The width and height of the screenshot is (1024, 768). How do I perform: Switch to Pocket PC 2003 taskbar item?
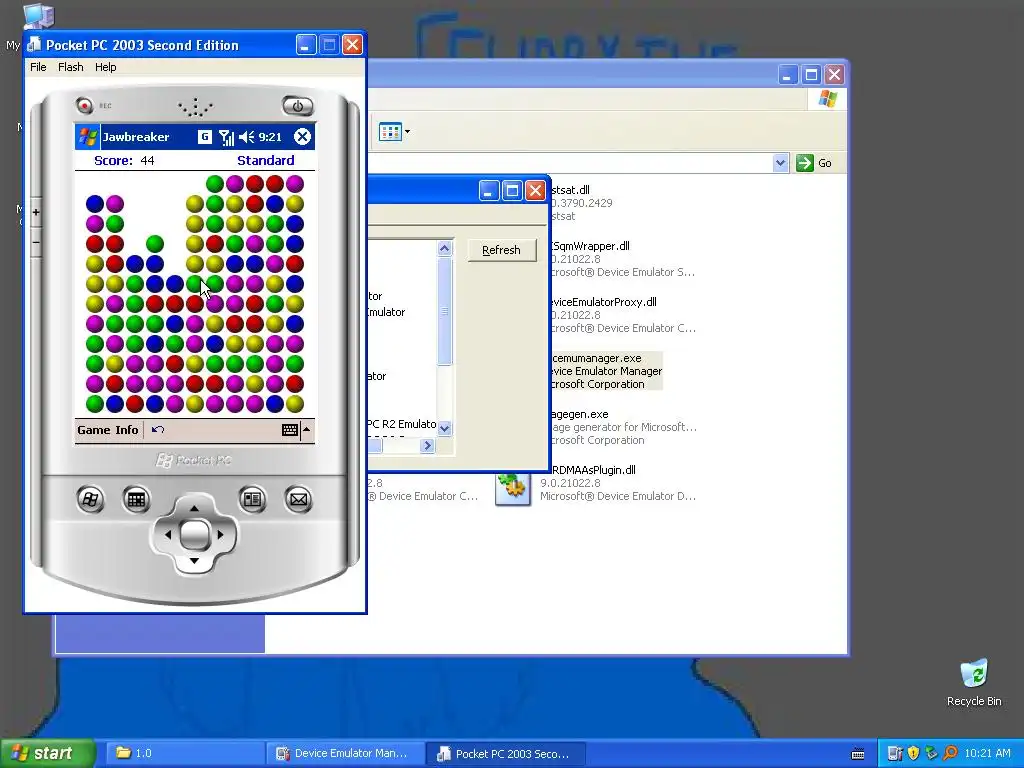[506, 754]
